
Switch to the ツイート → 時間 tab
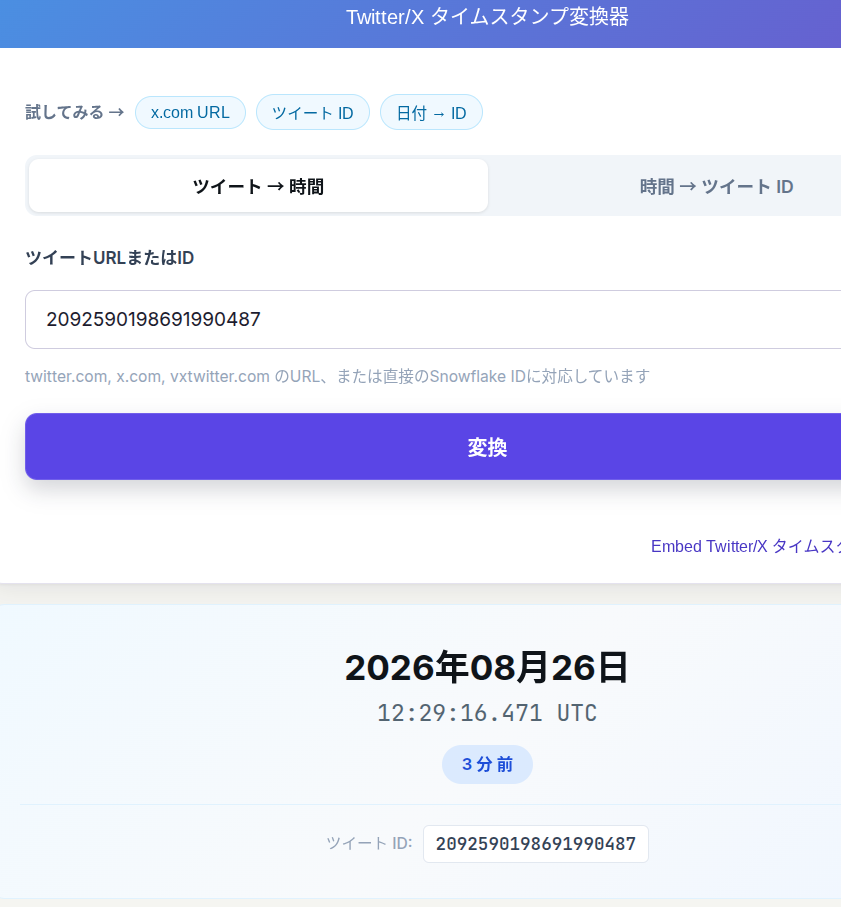click(258, 186)
